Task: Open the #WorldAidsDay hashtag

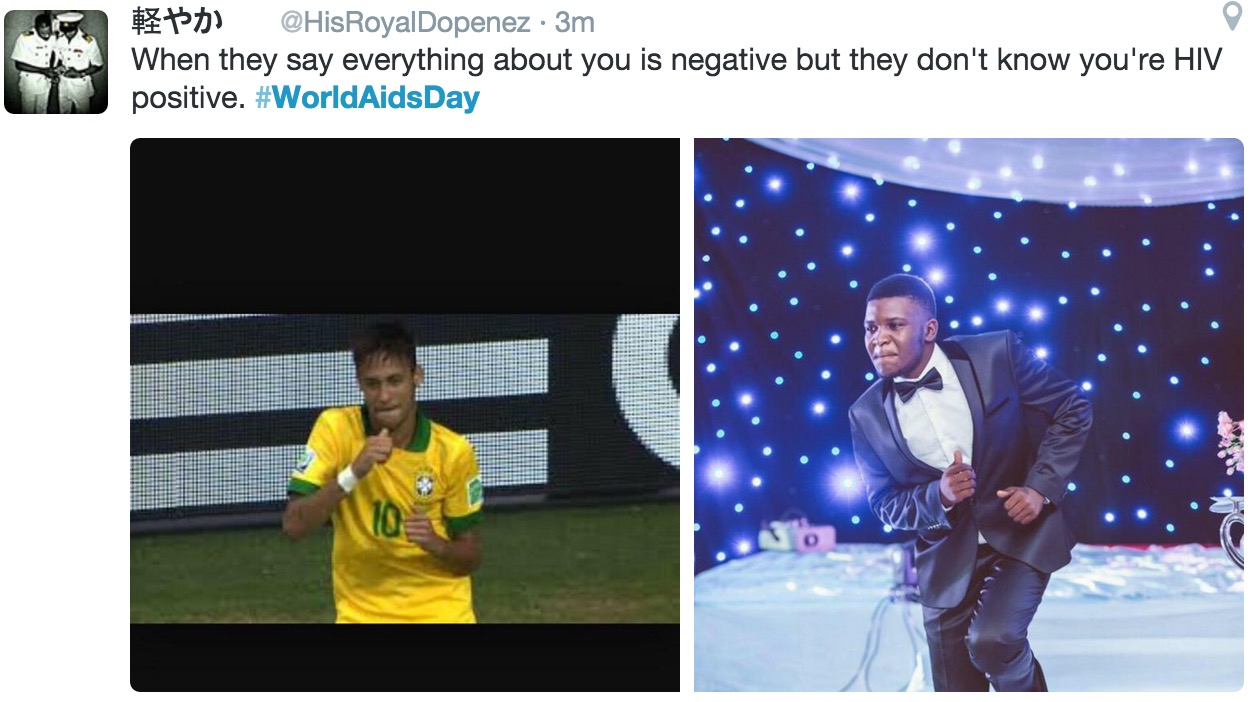Action: click(367, 98)
